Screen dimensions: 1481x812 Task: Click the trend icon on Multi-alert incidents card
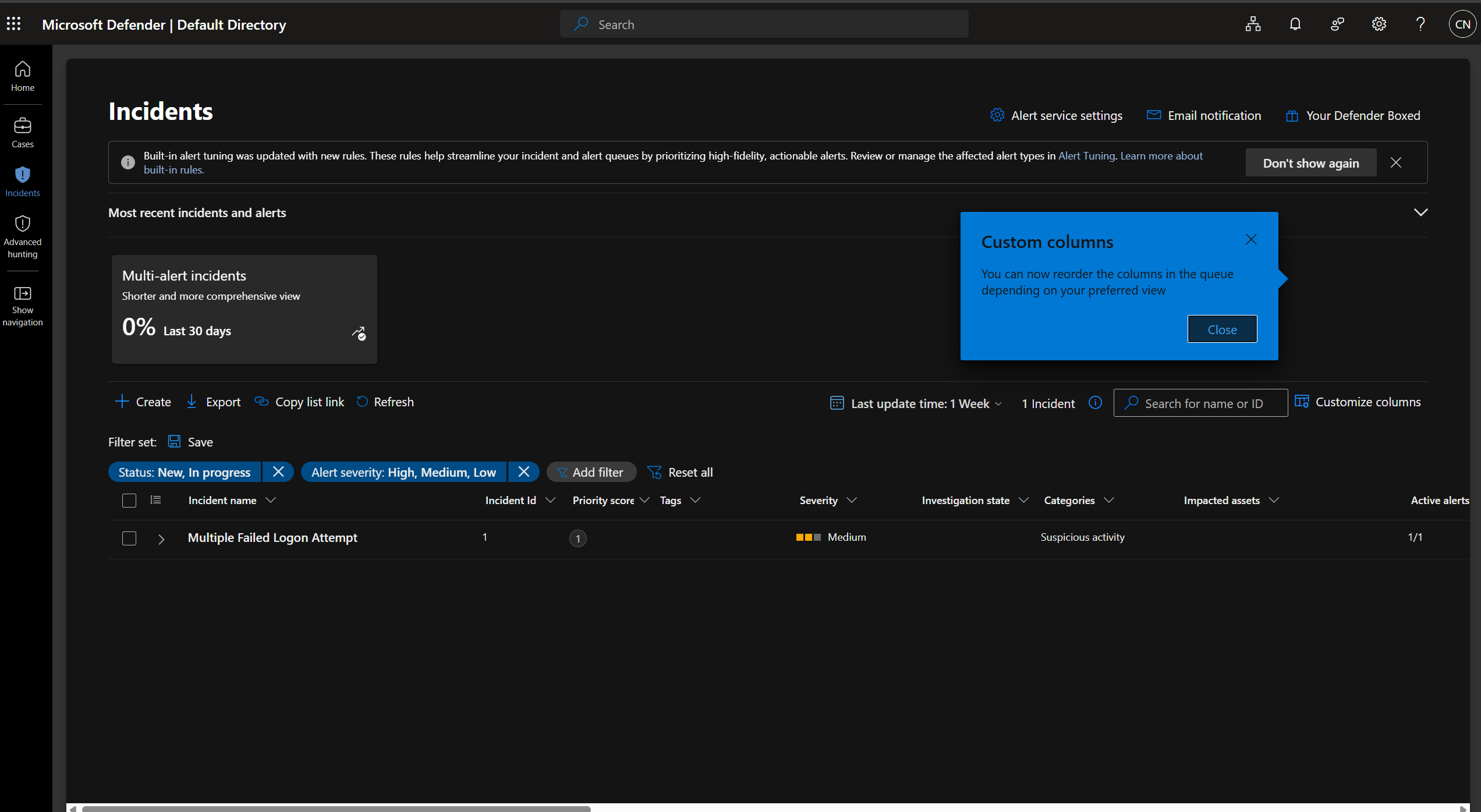point(359,333)
